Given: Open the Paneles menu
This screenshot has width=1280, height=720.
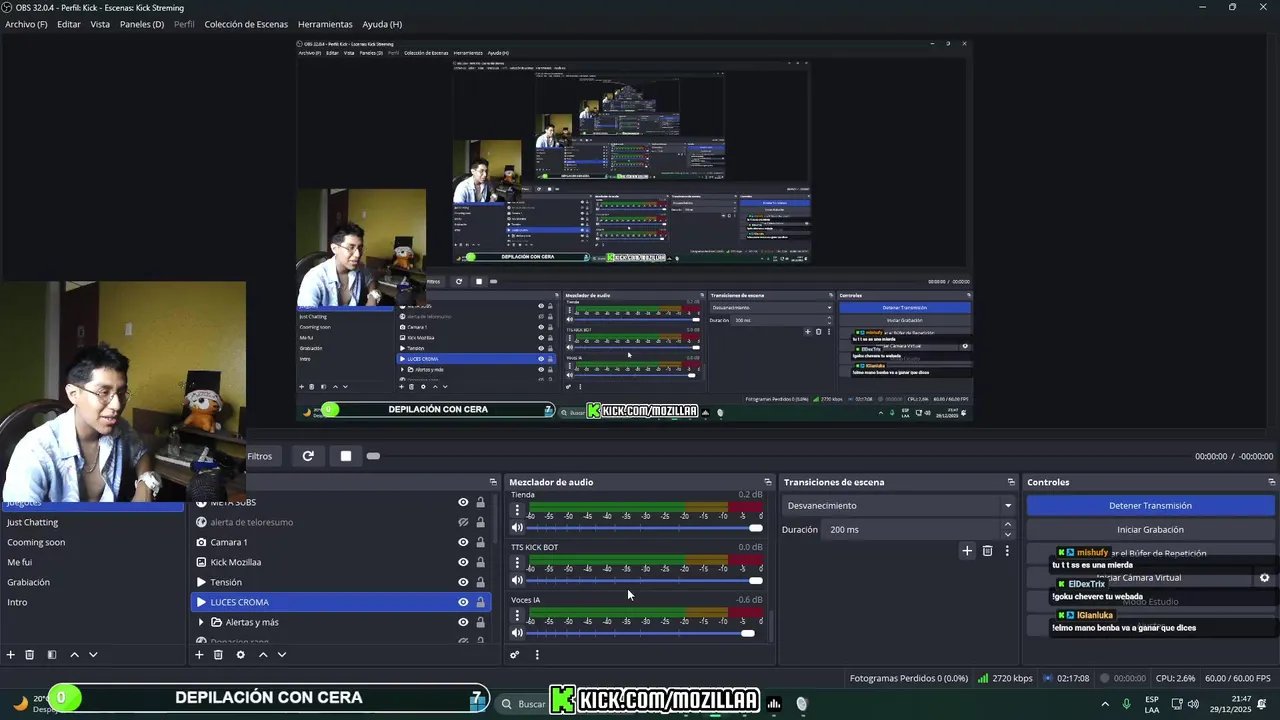Looking at the screenshot, I should [142, 24].
